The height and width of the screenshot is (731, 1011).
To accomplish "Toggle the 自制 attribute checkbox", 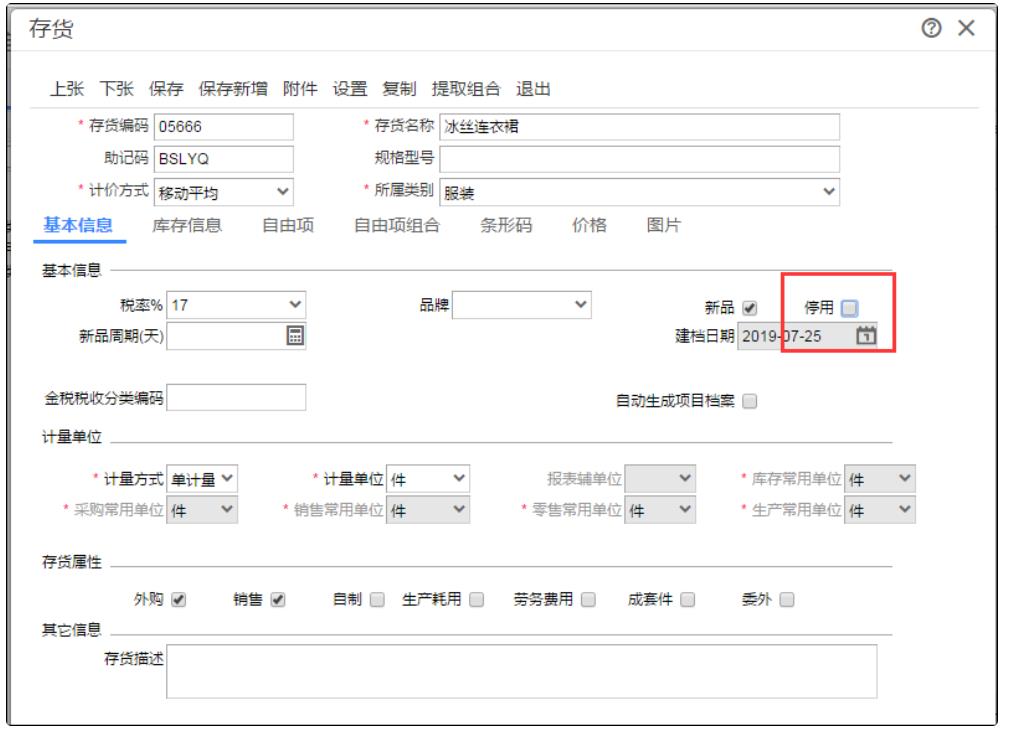I will click(x=377, y=600).
